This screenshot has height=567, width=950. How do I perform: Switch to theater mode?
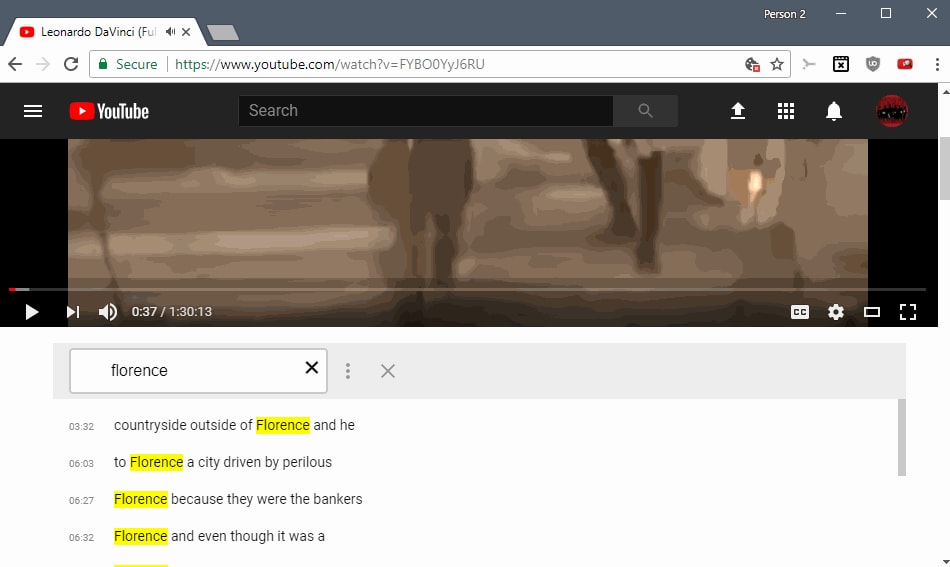click(871, 312)
